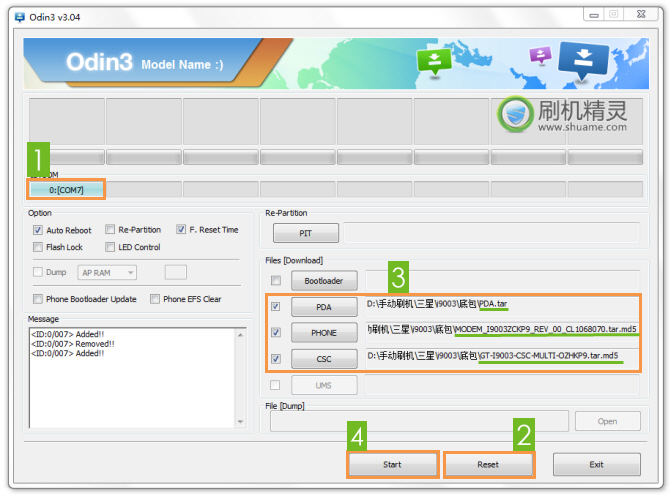Click the Reset button
Screen dimensions: 670x495
tap(488, 464)
